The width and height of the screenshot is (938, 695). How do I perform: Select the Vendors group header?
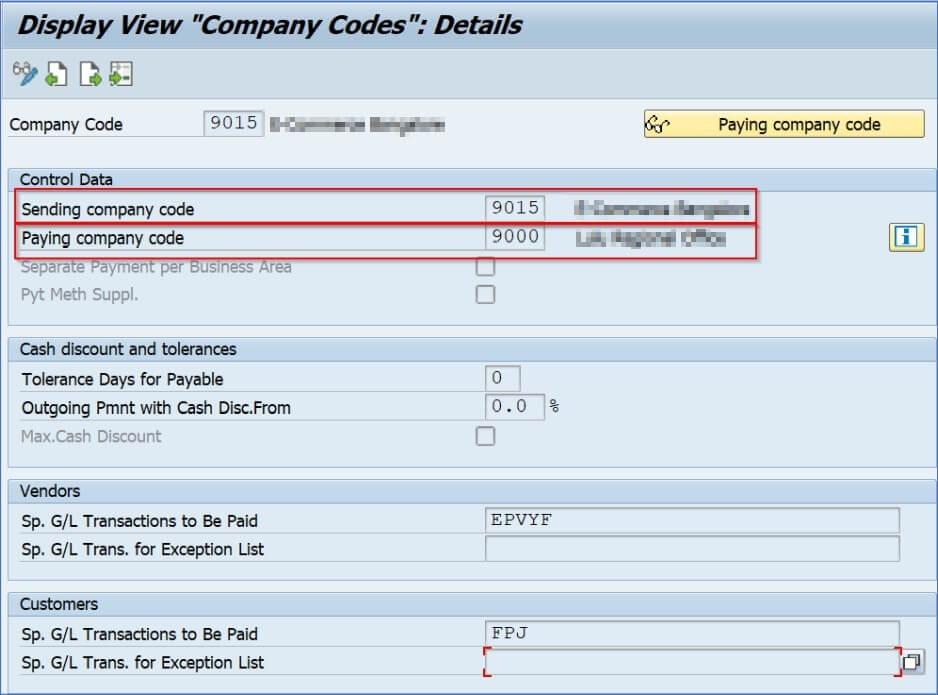point(50,490)
